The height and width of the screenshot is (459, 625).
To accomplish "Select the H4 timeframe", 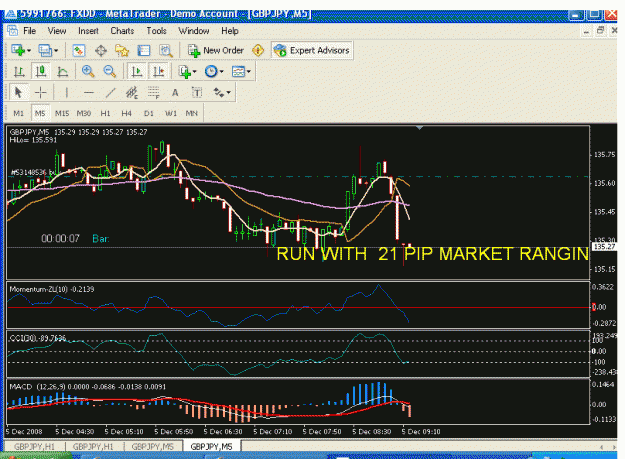I will tap(126, 113).
